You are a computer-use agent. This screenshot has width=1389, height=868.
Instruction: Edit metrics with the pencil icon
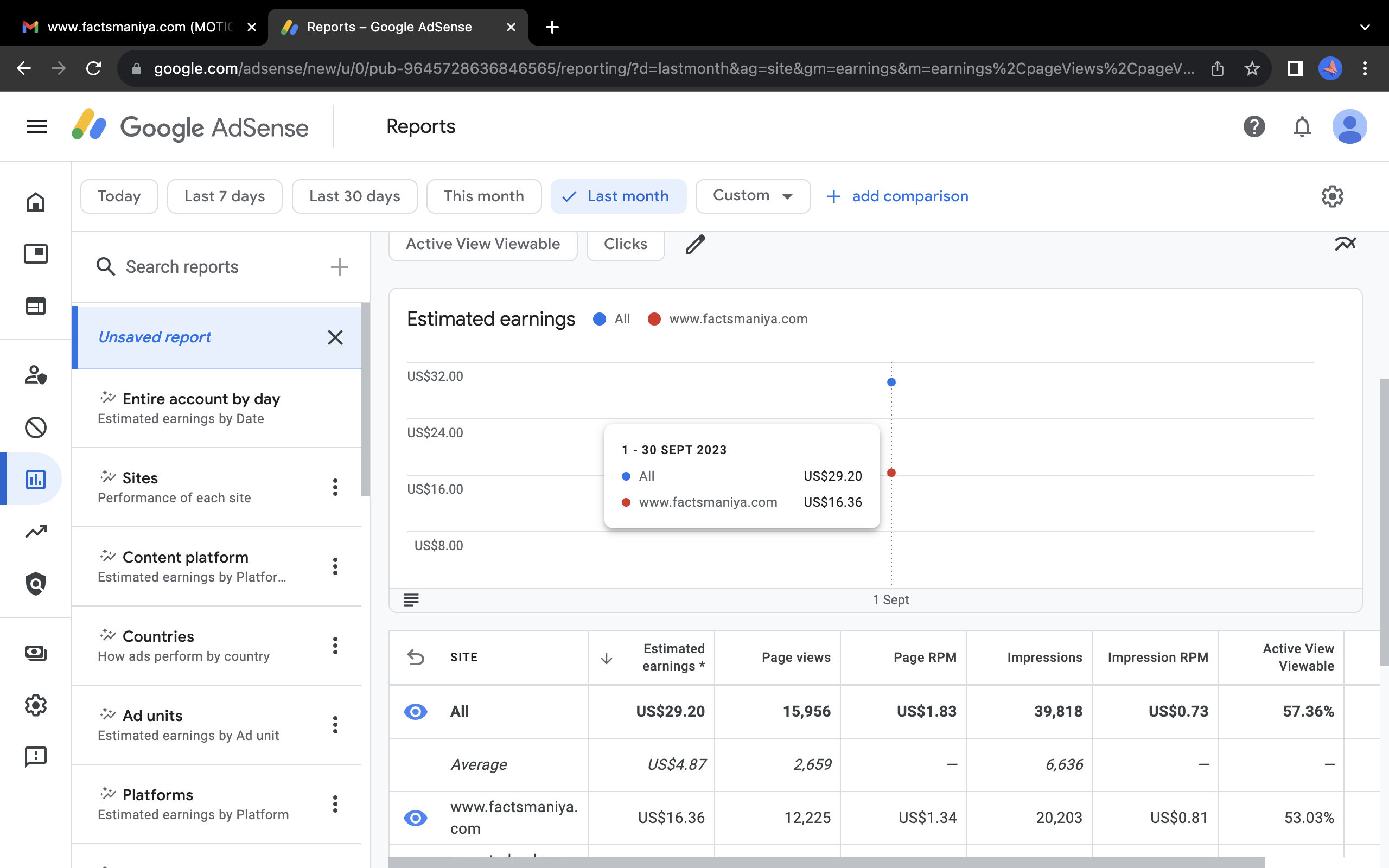[x=695, y=244]
